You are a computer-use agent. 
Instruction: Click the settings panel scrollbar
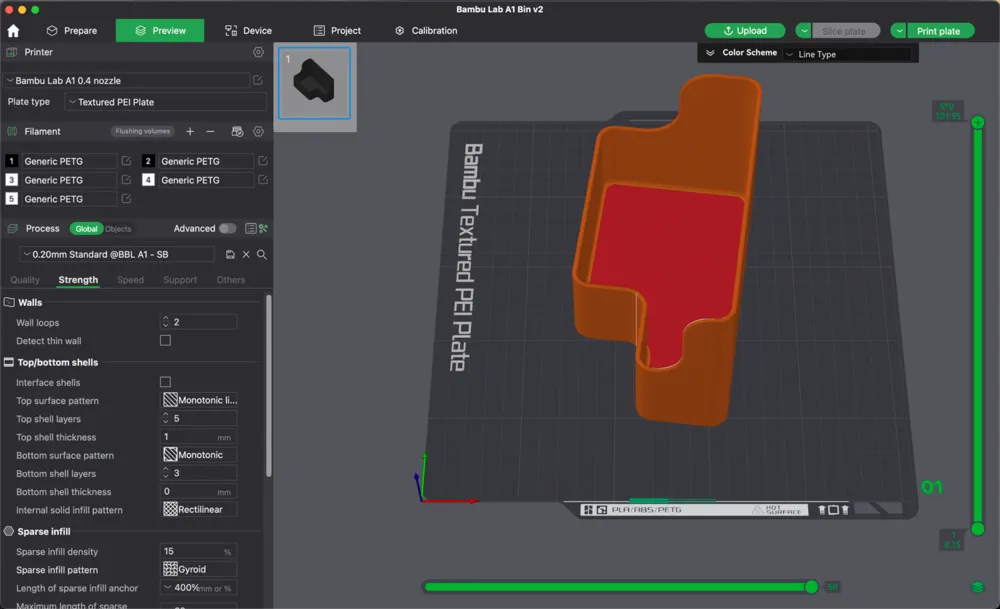pos(268,386)
